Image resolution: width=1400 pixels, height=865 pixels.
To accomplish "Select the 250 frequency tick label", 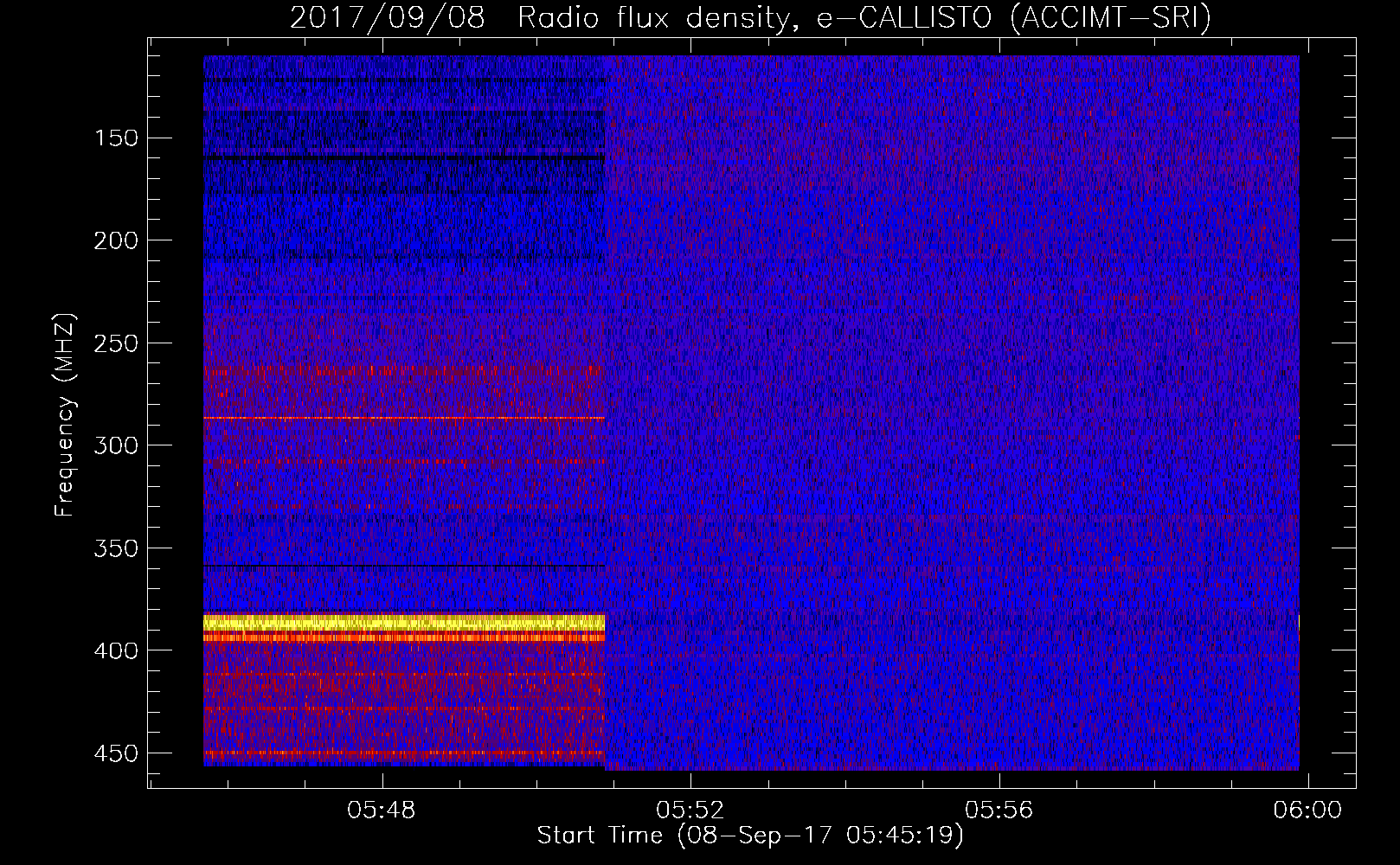I will pyautogui.click(x=116, y=343).
